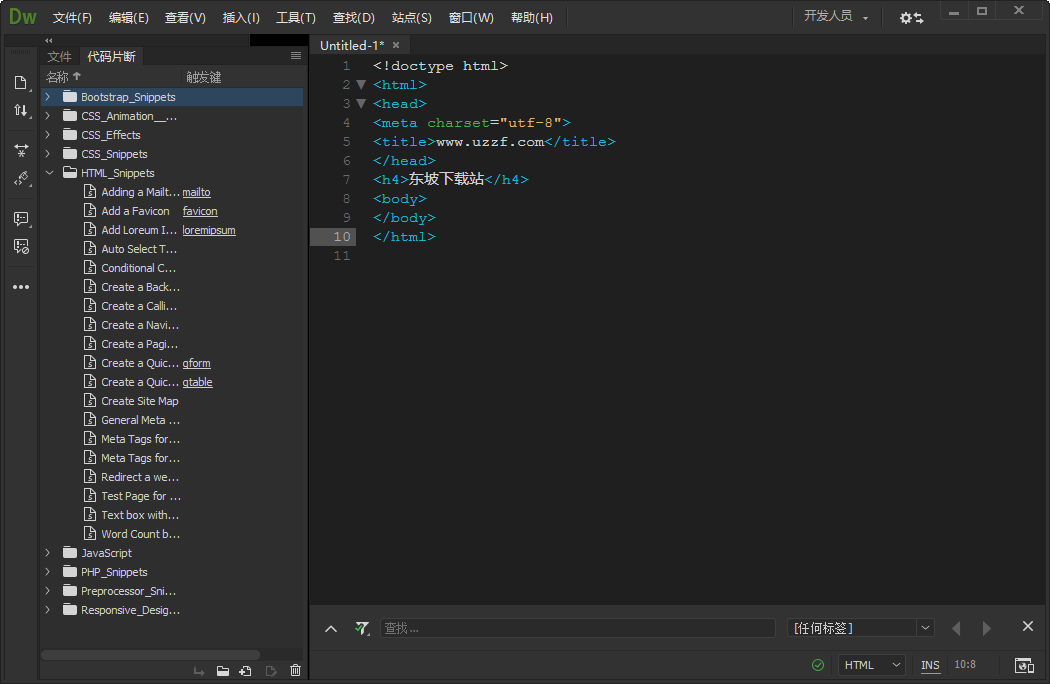Open the 文件(F) menu
This screenshot has height=684, width=1050.
[72, 18]
